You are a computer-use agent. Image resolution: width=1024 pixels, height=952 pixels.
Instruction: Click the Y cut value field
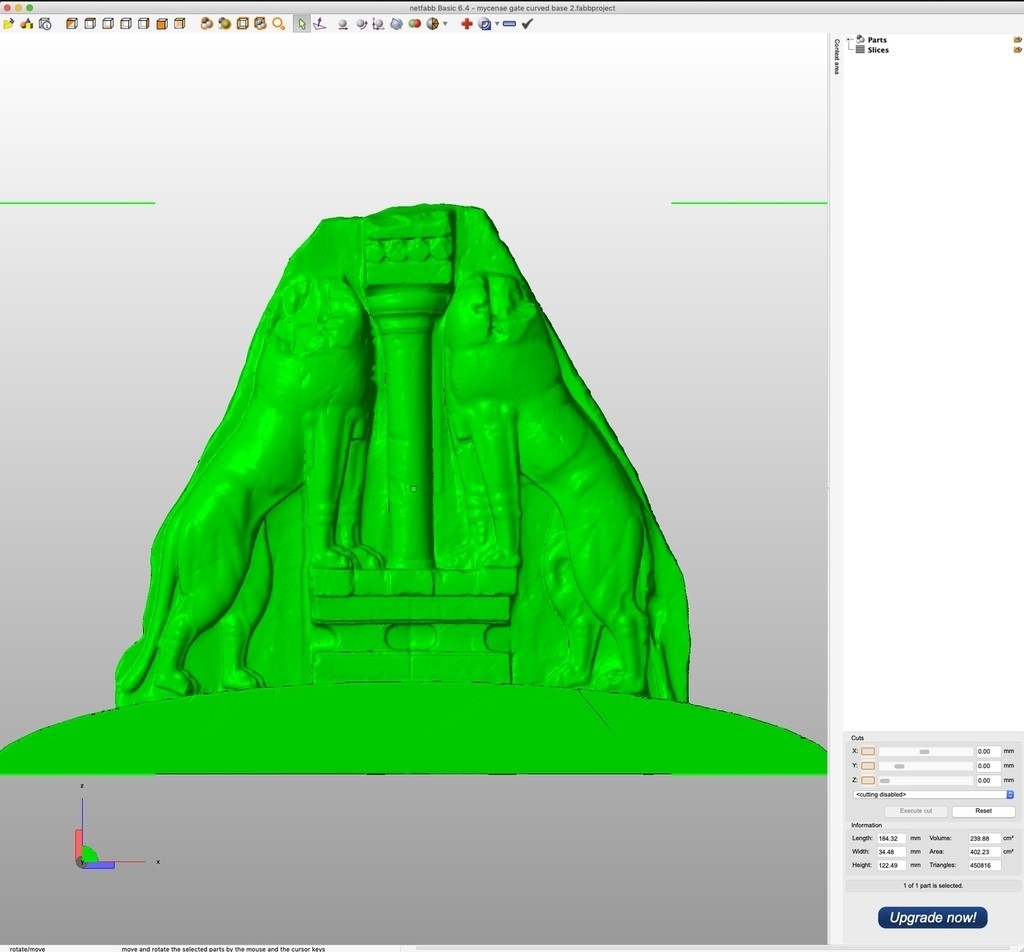point(987,766)
